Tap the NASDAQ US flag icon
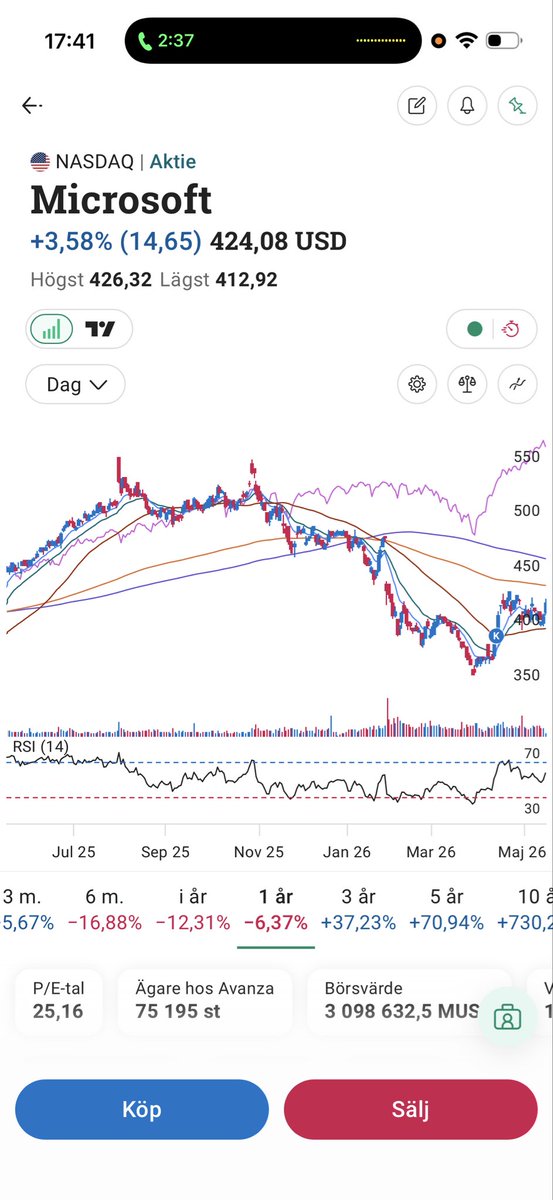The image size is (553, 1200). [40, 161]
